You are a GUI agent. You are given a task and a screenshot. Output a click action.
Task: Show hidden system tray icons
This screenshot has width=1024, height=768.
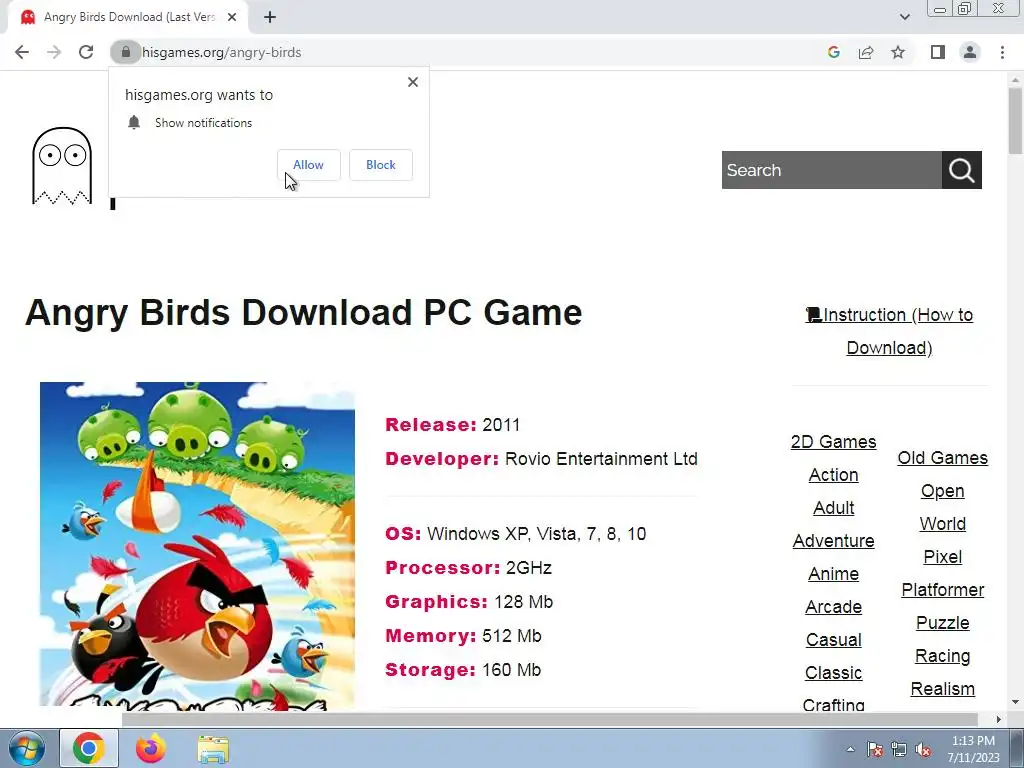pos(850,749)
